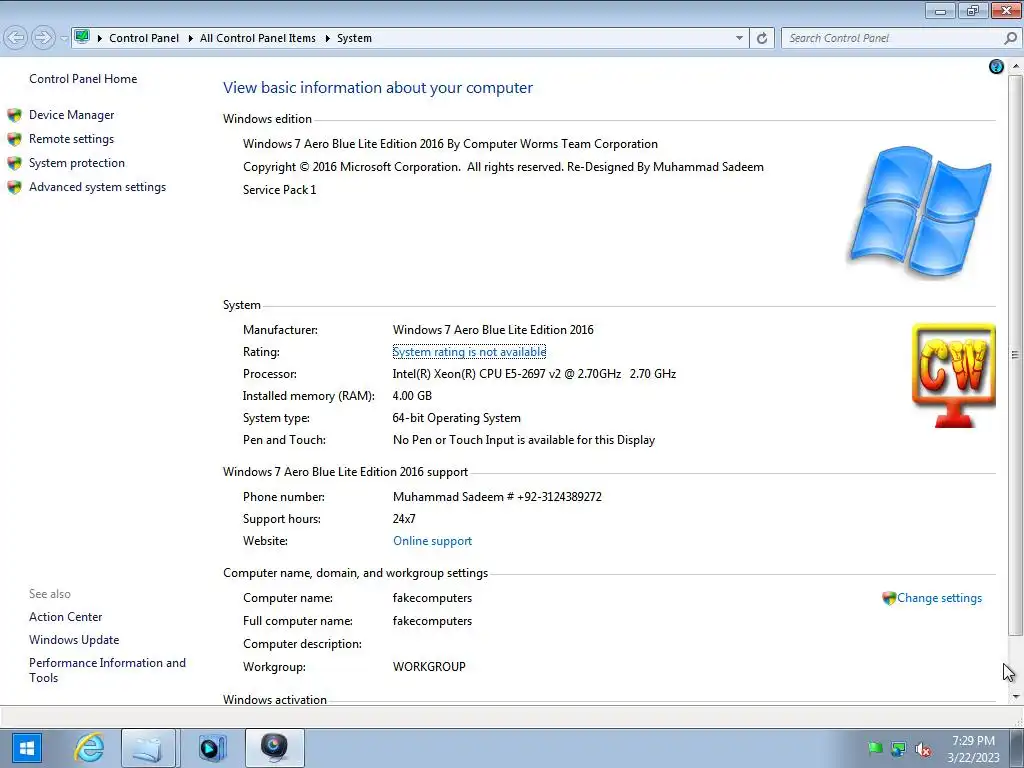Select the phone number Muhammad Sadeem text
Viewport: 1024px width, 768px height.
pyautogui.click(x=497, y=497)
